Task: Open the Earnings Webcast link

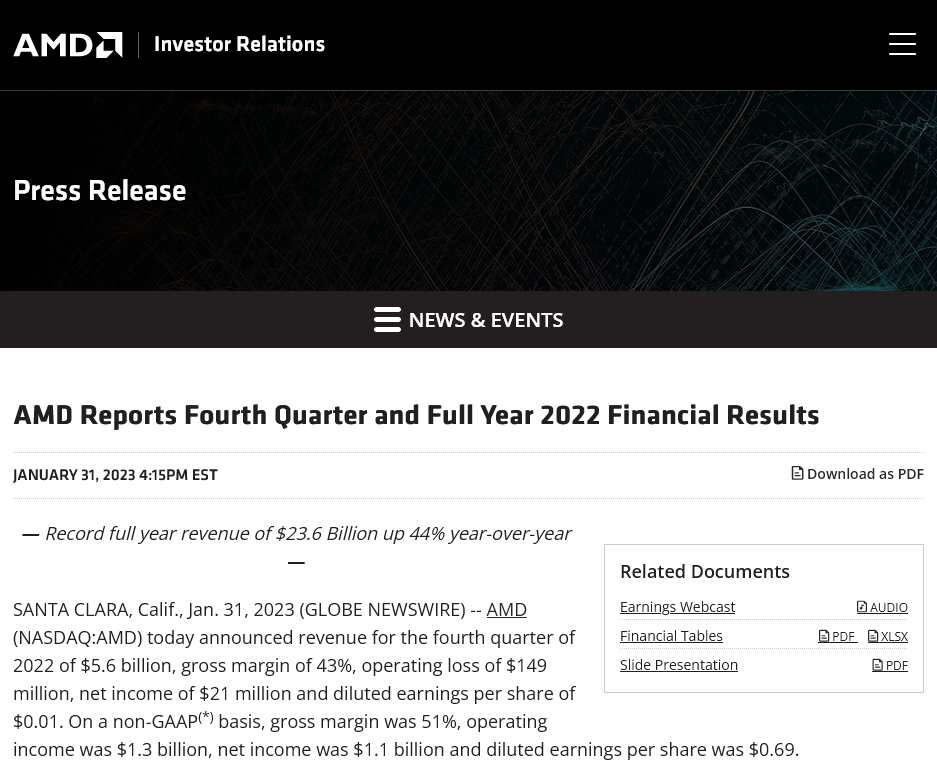Action: (x=677, y=607)
